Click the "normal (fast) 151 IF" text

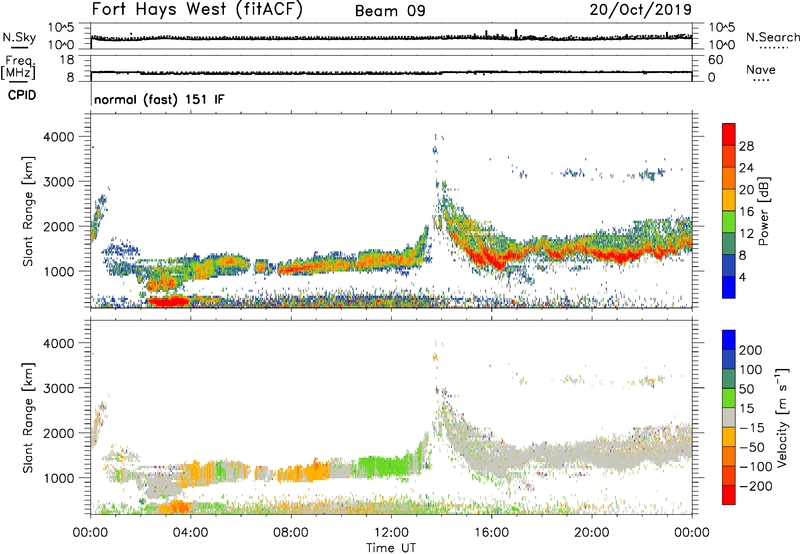(159, 99)
